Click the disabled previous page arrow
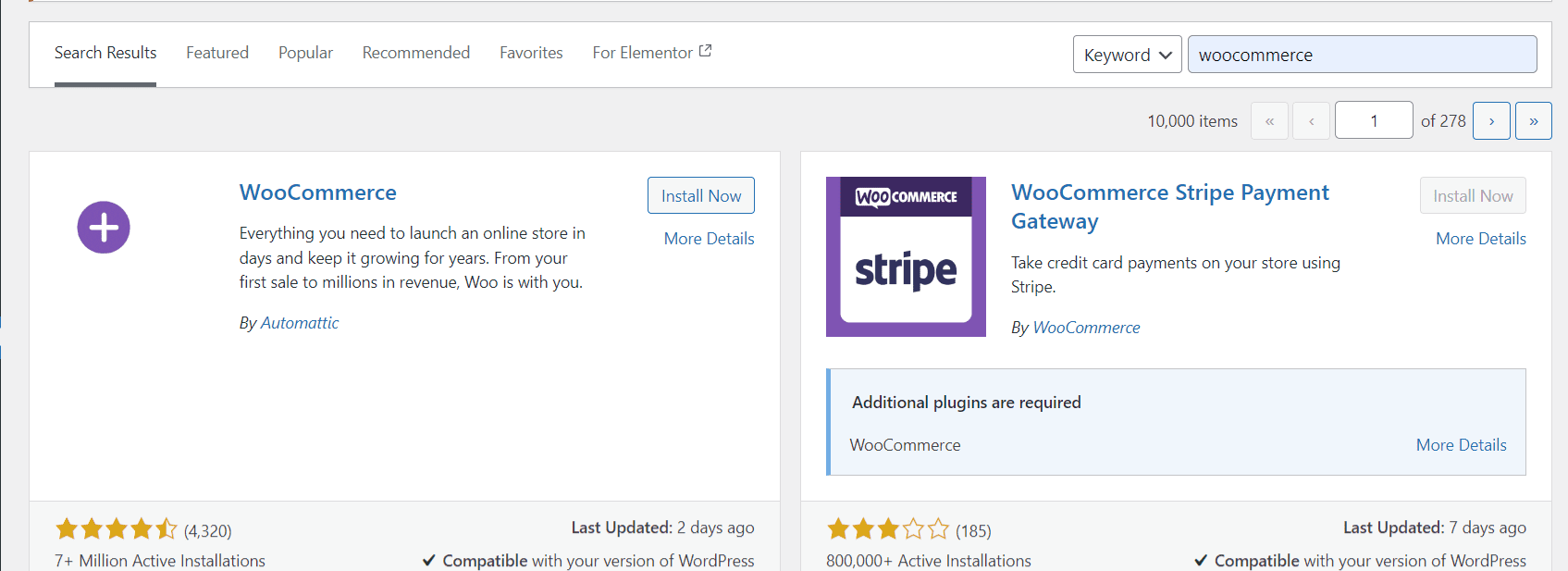This screenshot has height=571, width=1568. (1311, 120)
